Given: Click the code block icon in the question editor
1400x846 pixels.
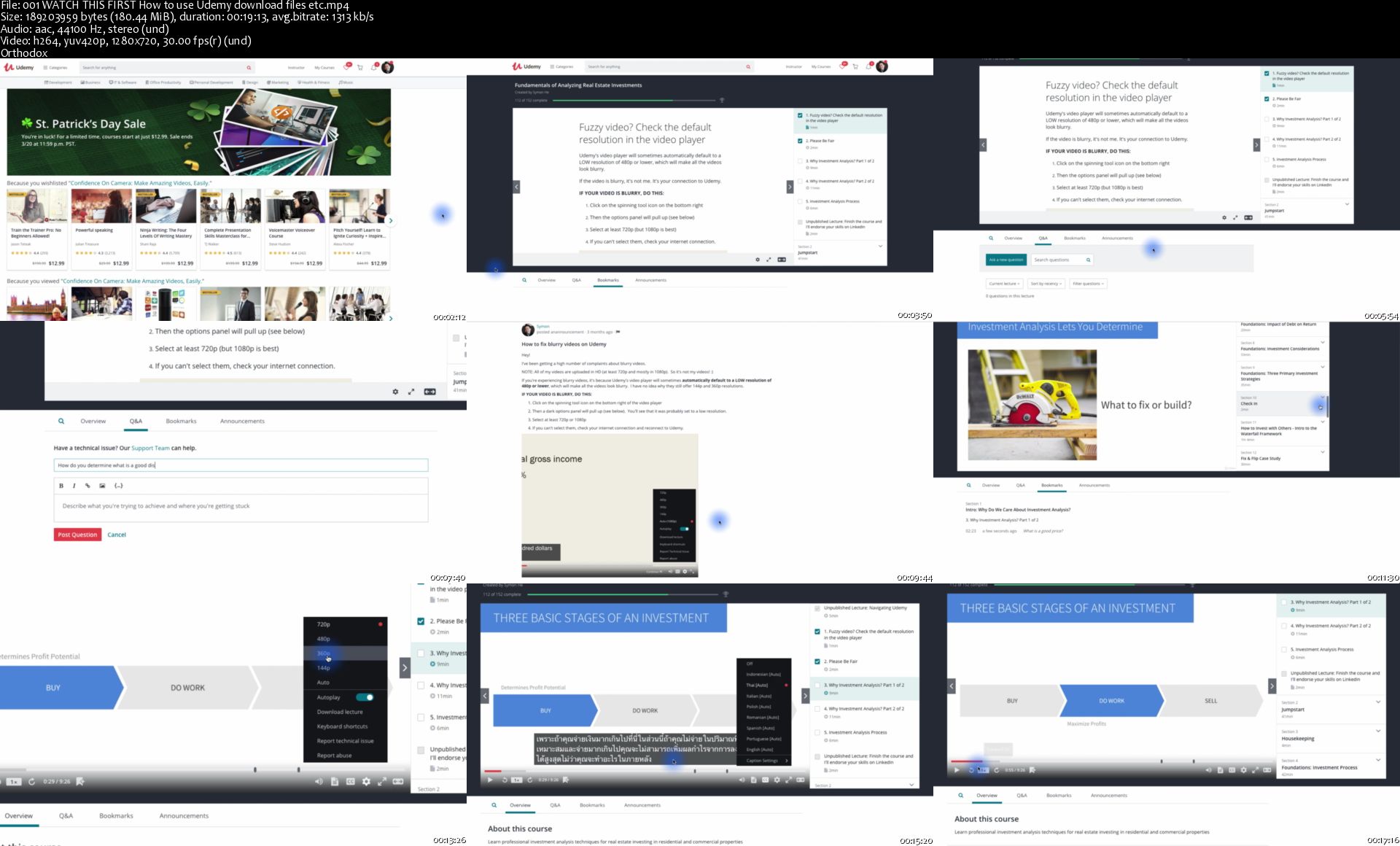Looking at the screenshot, I should coord(119,486).
